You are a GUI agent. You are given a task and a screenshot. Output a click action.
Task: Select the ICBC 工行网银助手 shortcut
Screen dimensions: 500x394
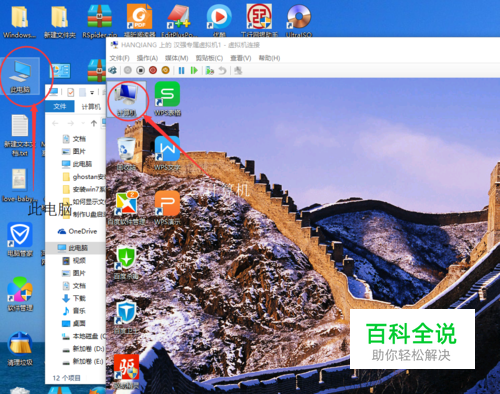[259, 21]
